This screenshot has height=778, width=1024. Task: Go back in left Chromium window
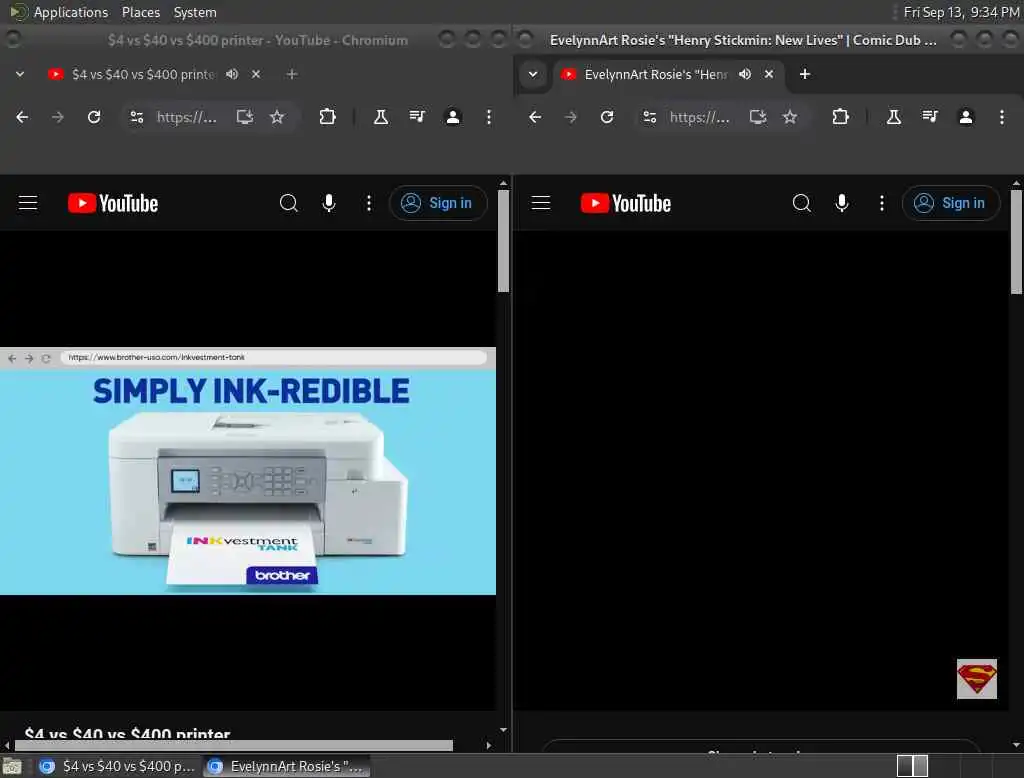pos(22,117)
